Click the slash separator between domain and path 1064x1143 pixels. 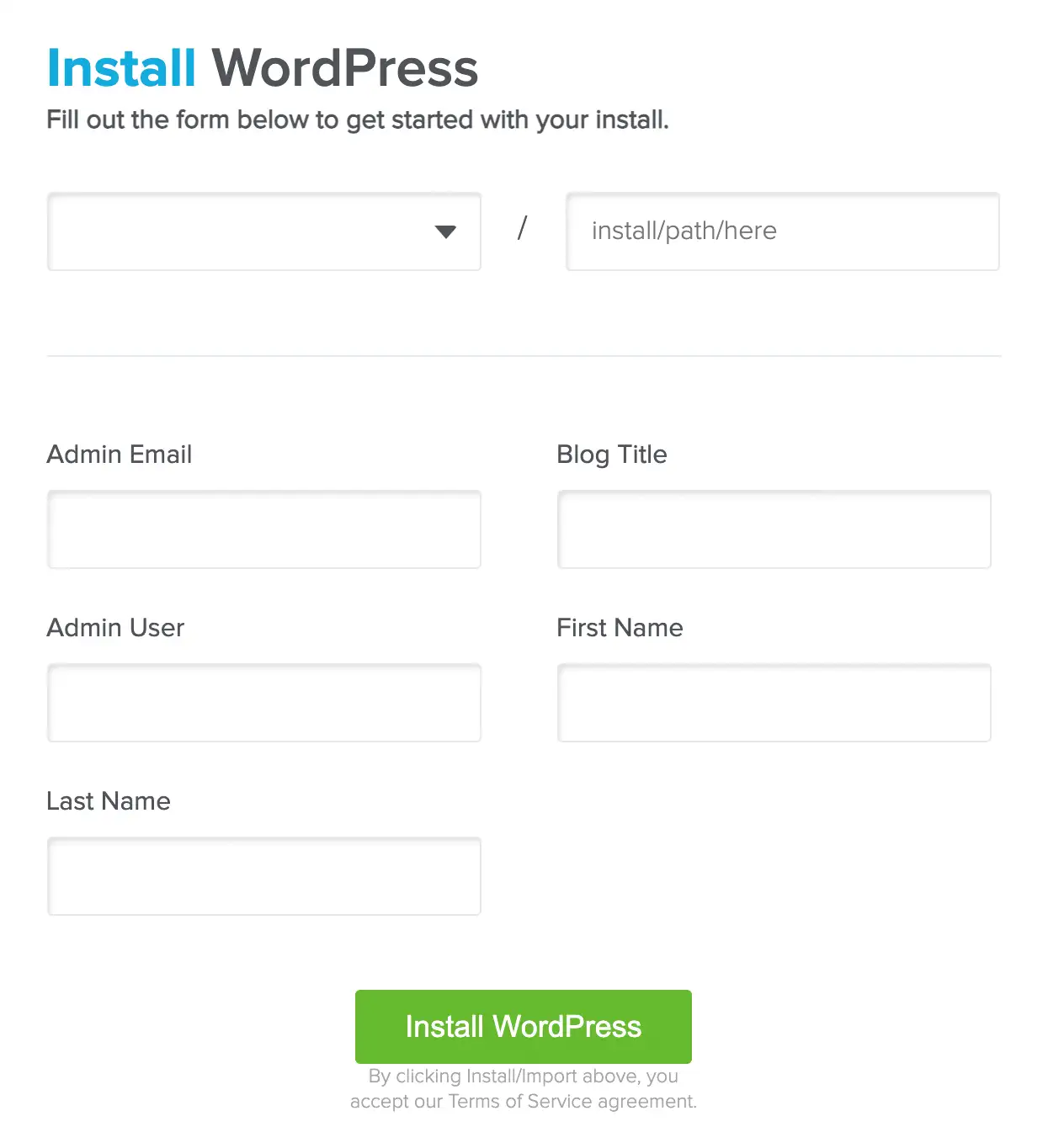tap(522, 228)
